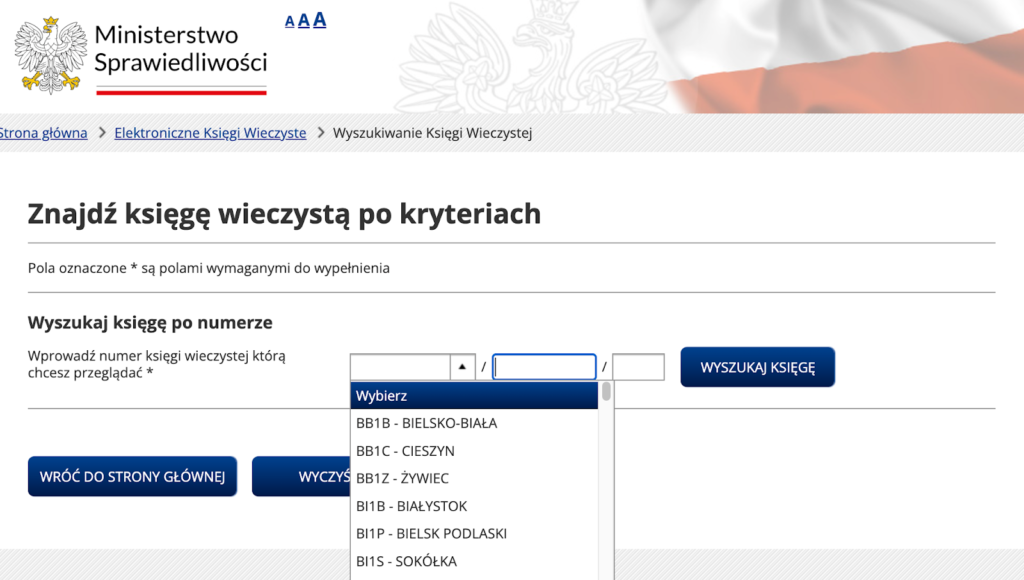Pick BB1Z - ŻYWIEC from dropdown
The image size is (1024, 580).
(x=402, y=478)
